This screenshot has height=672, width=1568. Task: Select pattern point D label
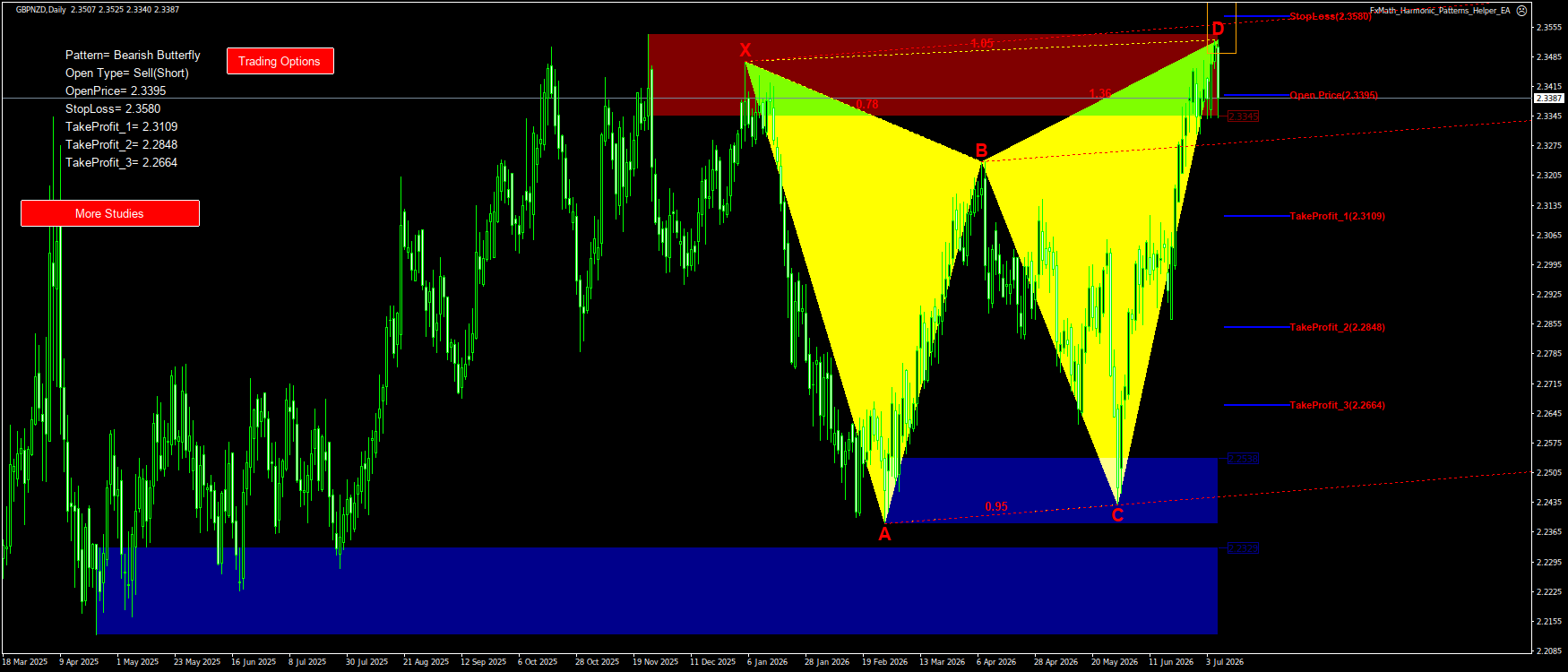pos(1218,29)
